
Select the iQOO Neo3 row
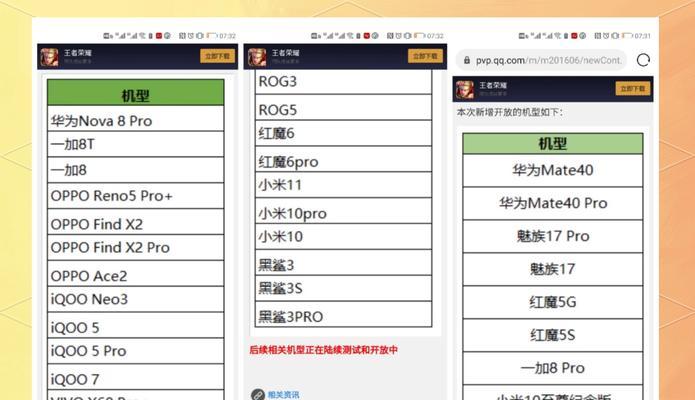(x=136, y=299)
